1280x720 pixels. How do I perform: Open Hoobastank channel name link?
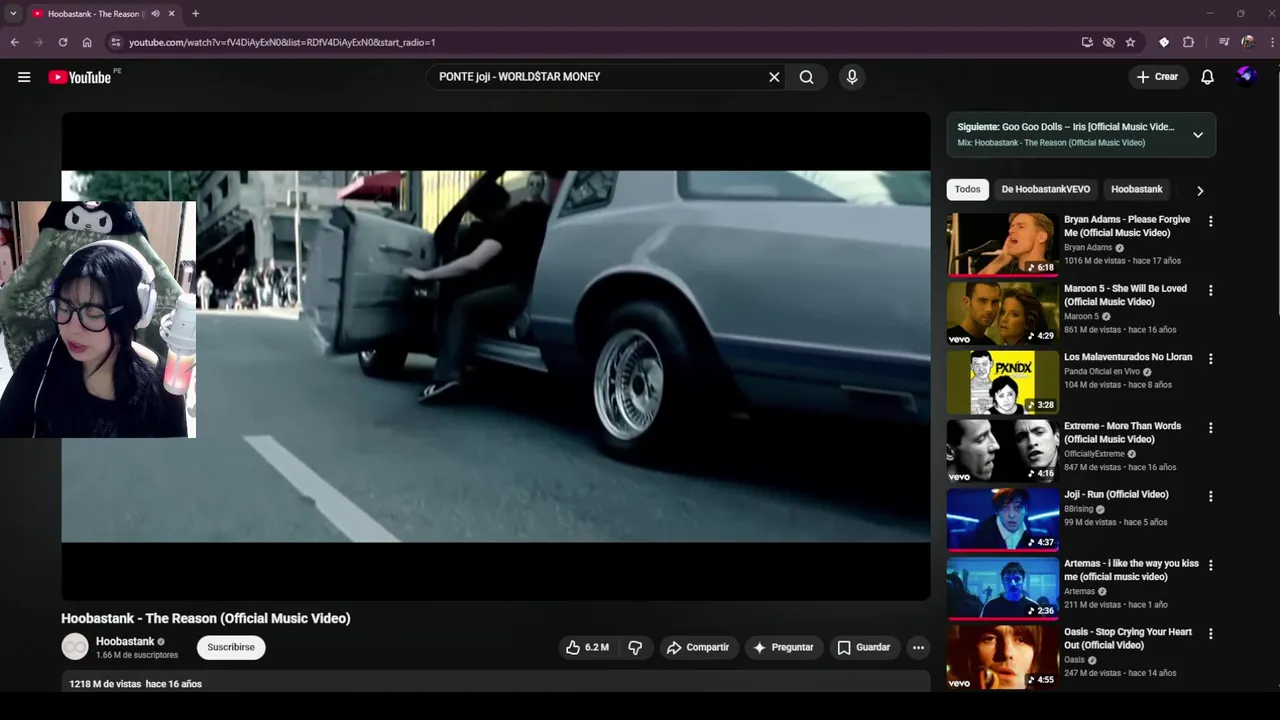(x=125, y=641)
